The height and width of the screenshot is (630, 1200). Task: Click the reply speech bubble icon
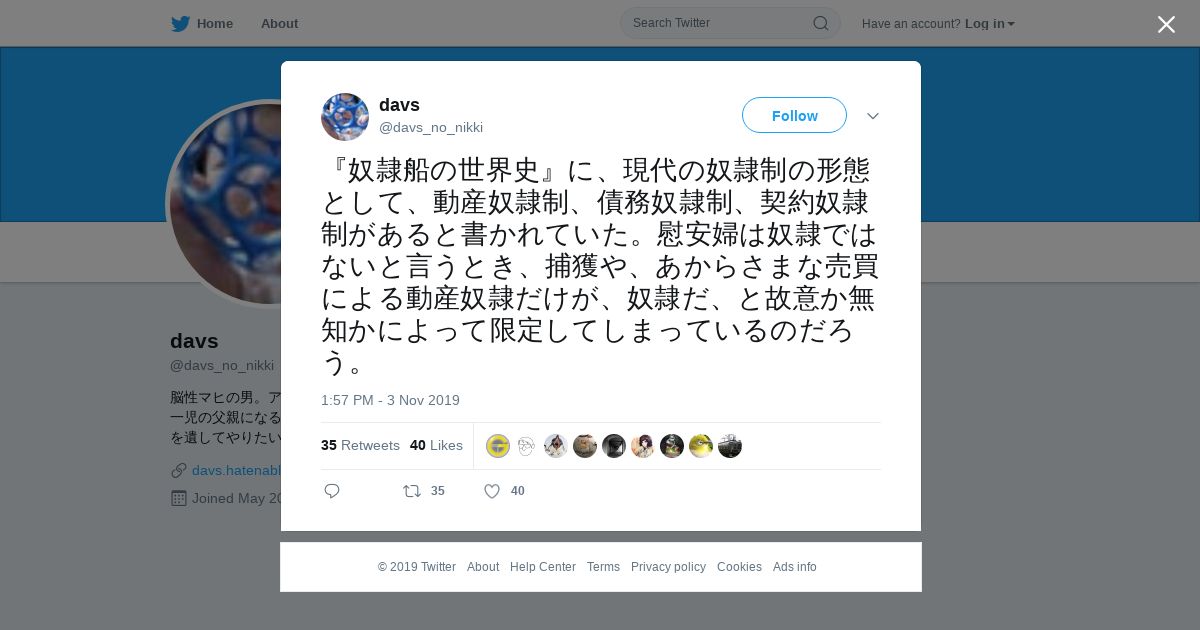(x=332, y=491)
